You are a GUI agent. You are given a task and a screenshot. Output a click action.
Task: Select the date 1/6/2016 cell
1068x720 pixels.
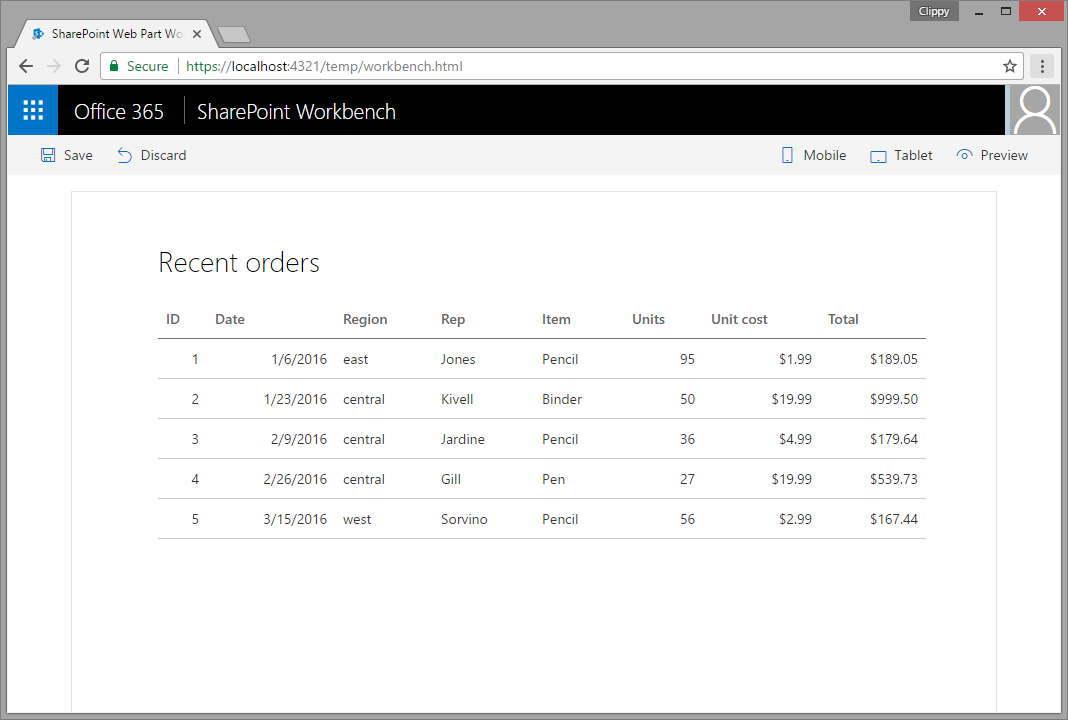pos(299,359)
